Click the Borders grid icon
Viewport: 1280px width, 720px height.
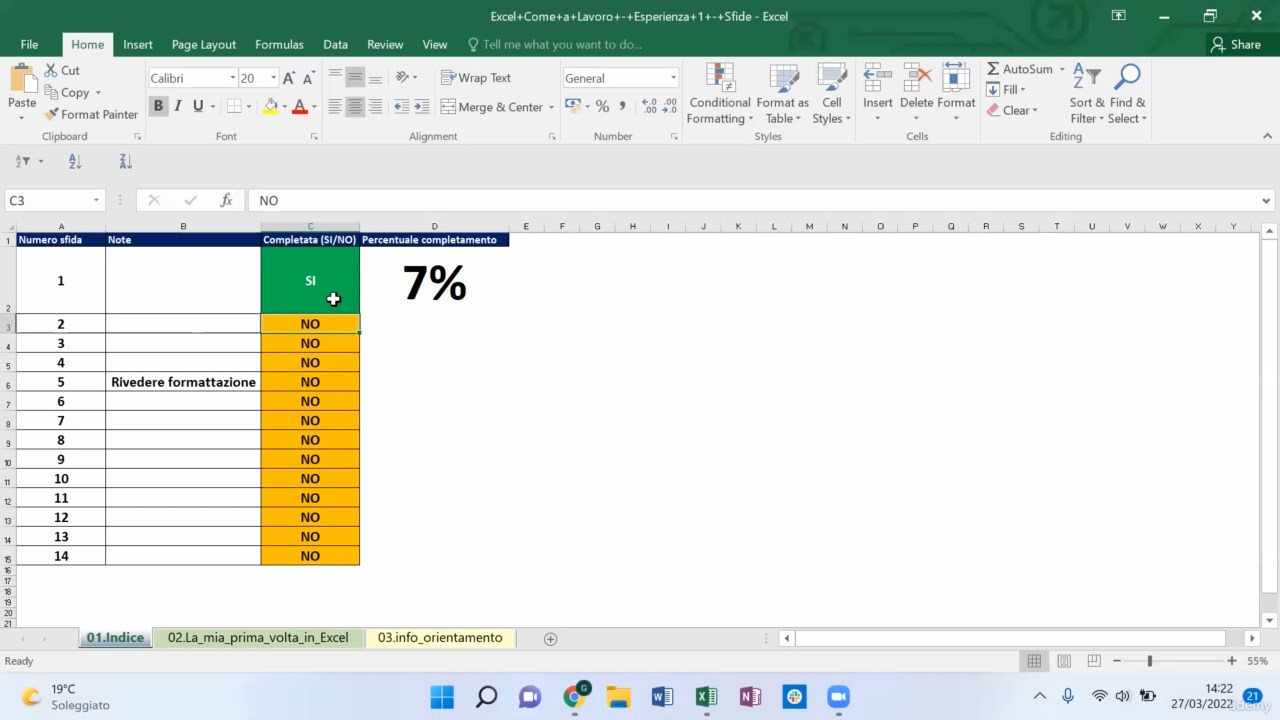233,106
